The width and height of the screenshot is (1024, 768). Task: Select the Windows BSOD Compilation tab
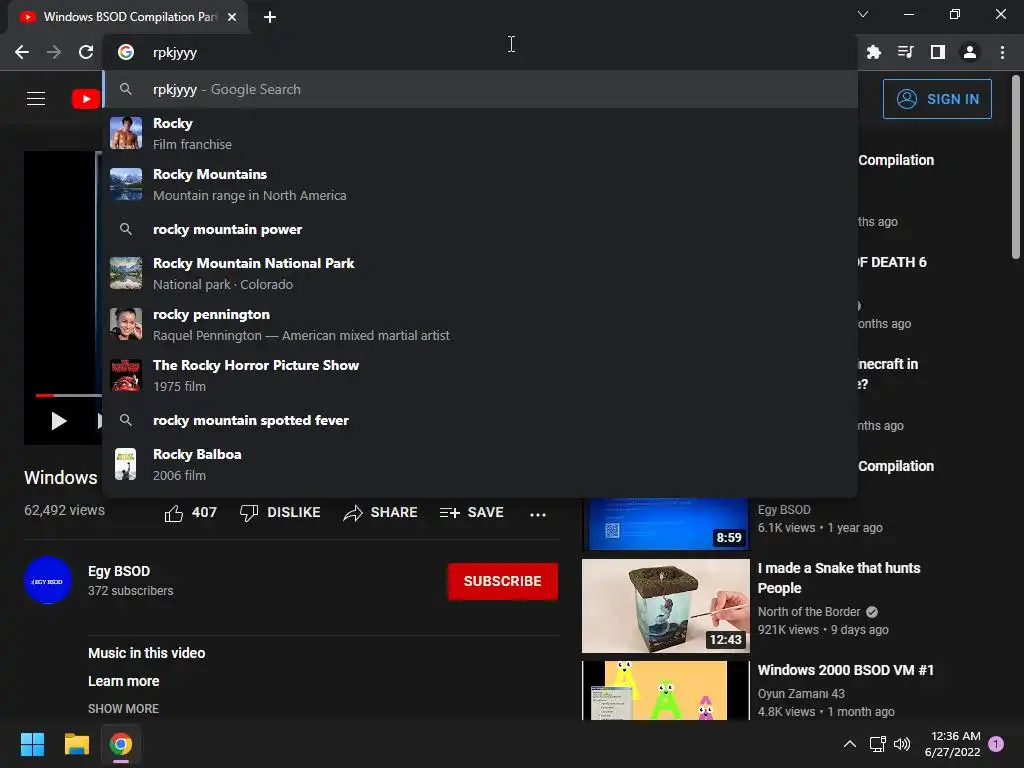(127, 17)
